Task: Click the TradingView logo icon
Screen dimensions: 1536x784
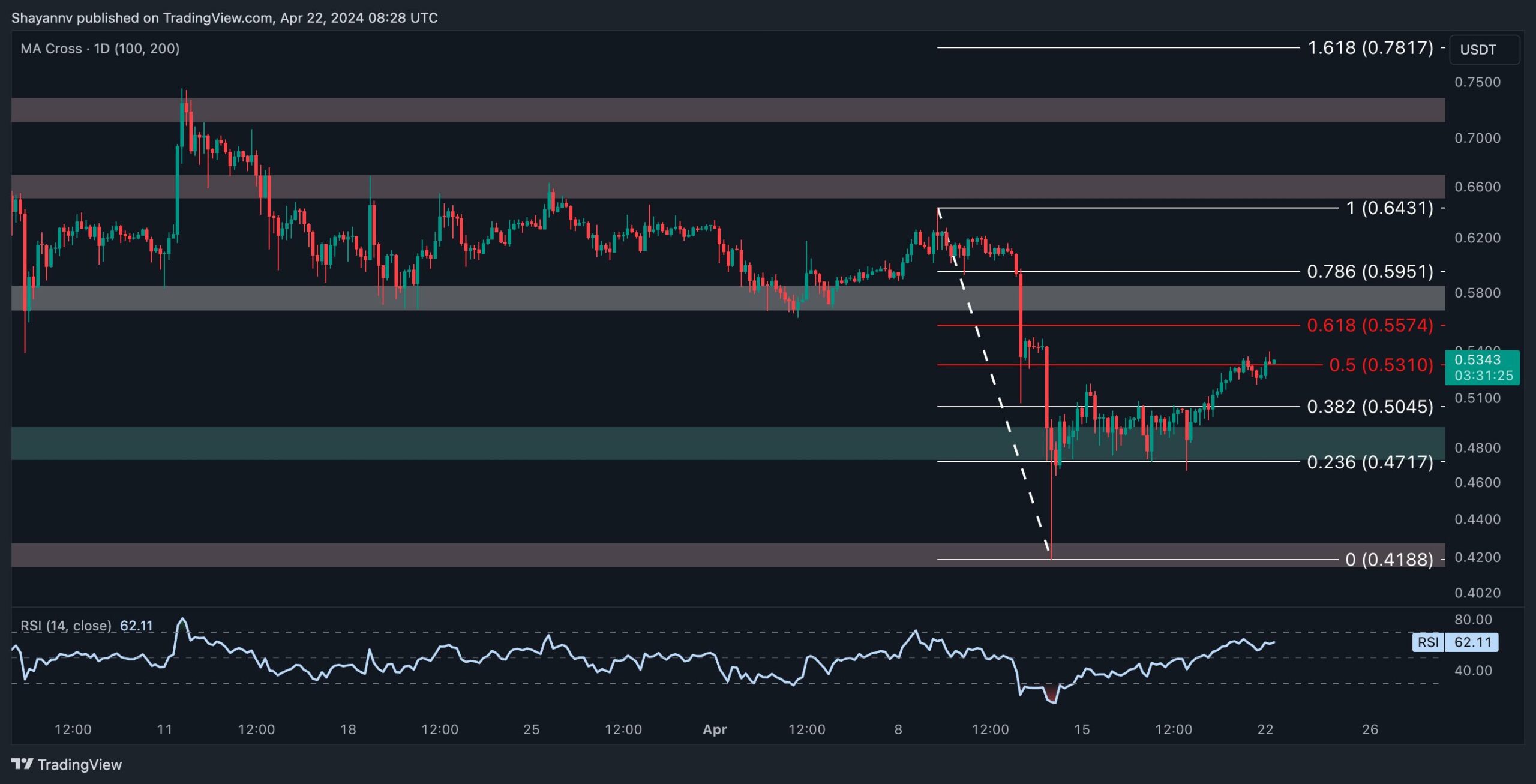Action: (x=23, y=764)
